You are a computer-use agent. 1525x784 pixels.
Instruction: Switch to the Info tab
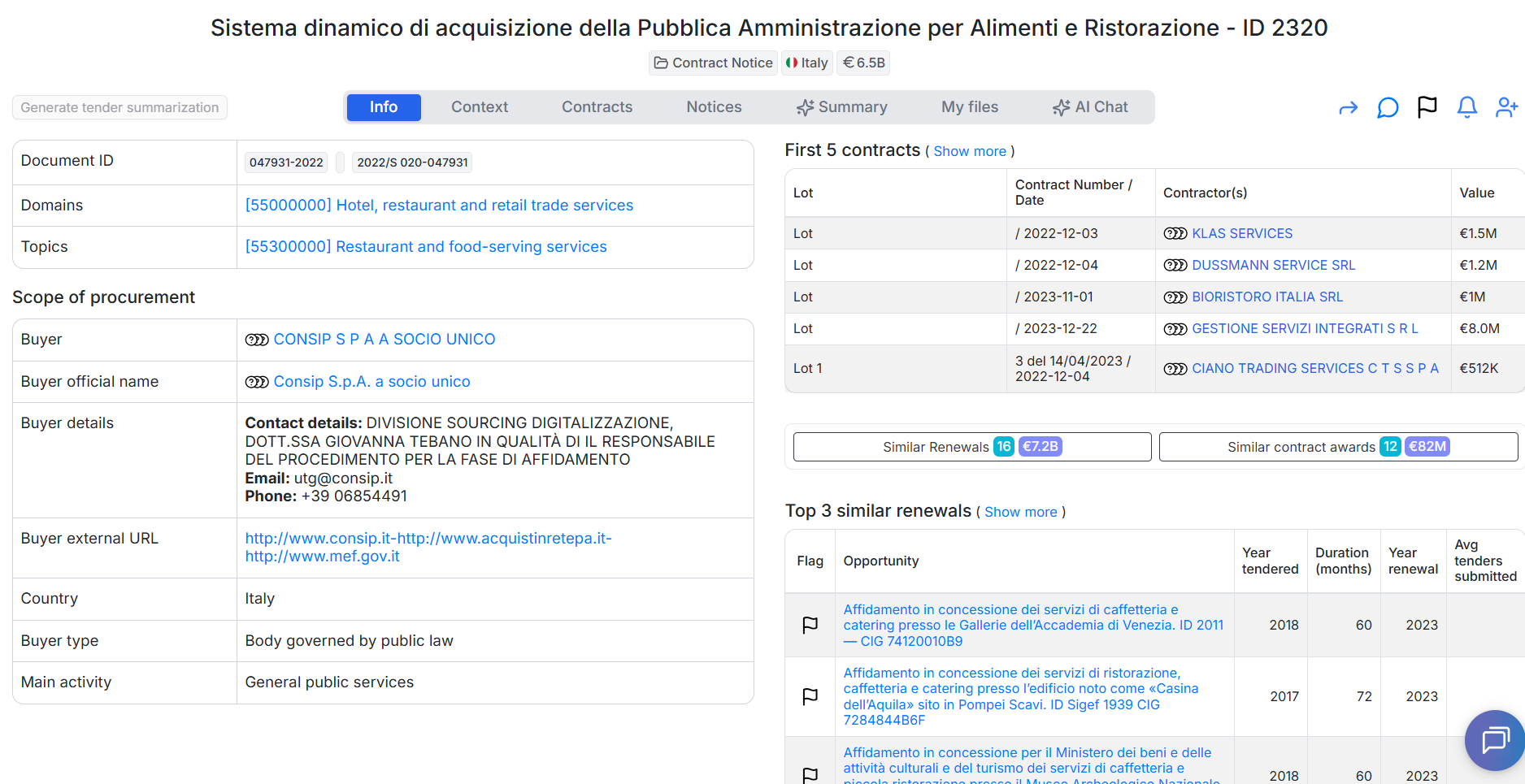point(384,107)
